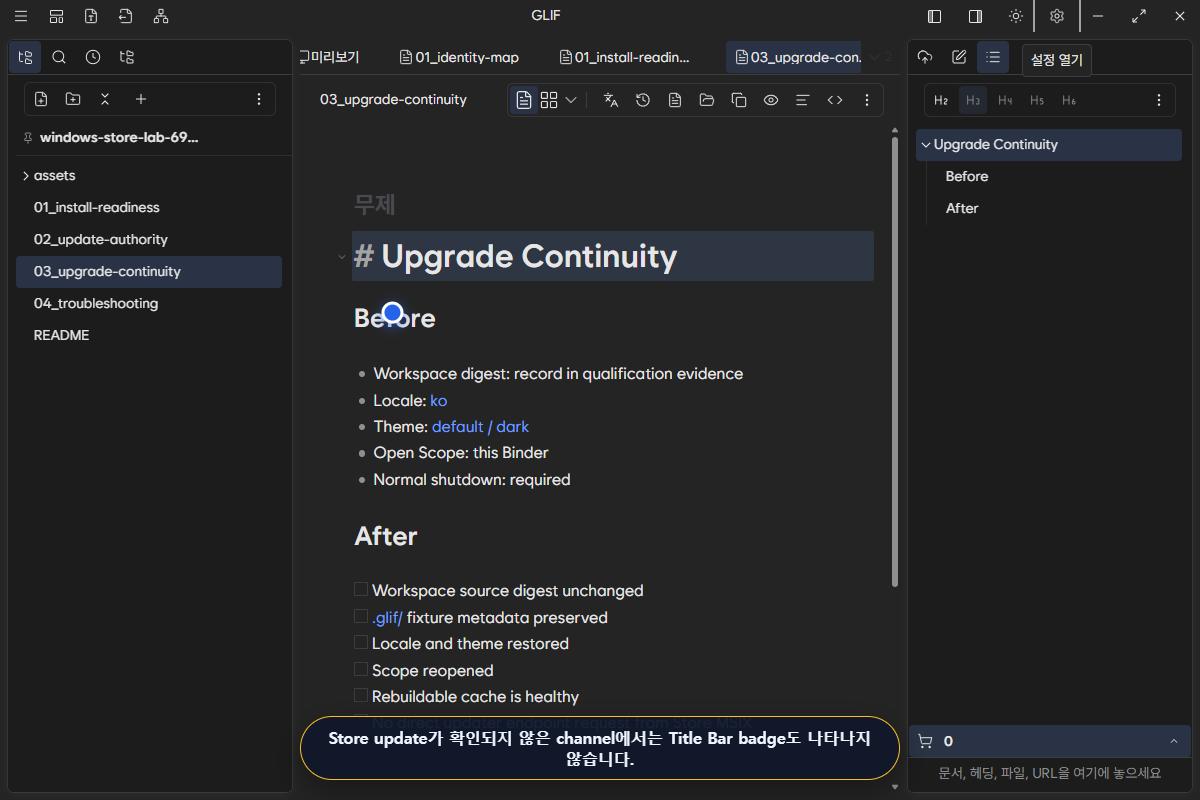Expand the cart panel chevron
The height and width of the screenshot is (800, 1200).
[x=1173, y=741]
